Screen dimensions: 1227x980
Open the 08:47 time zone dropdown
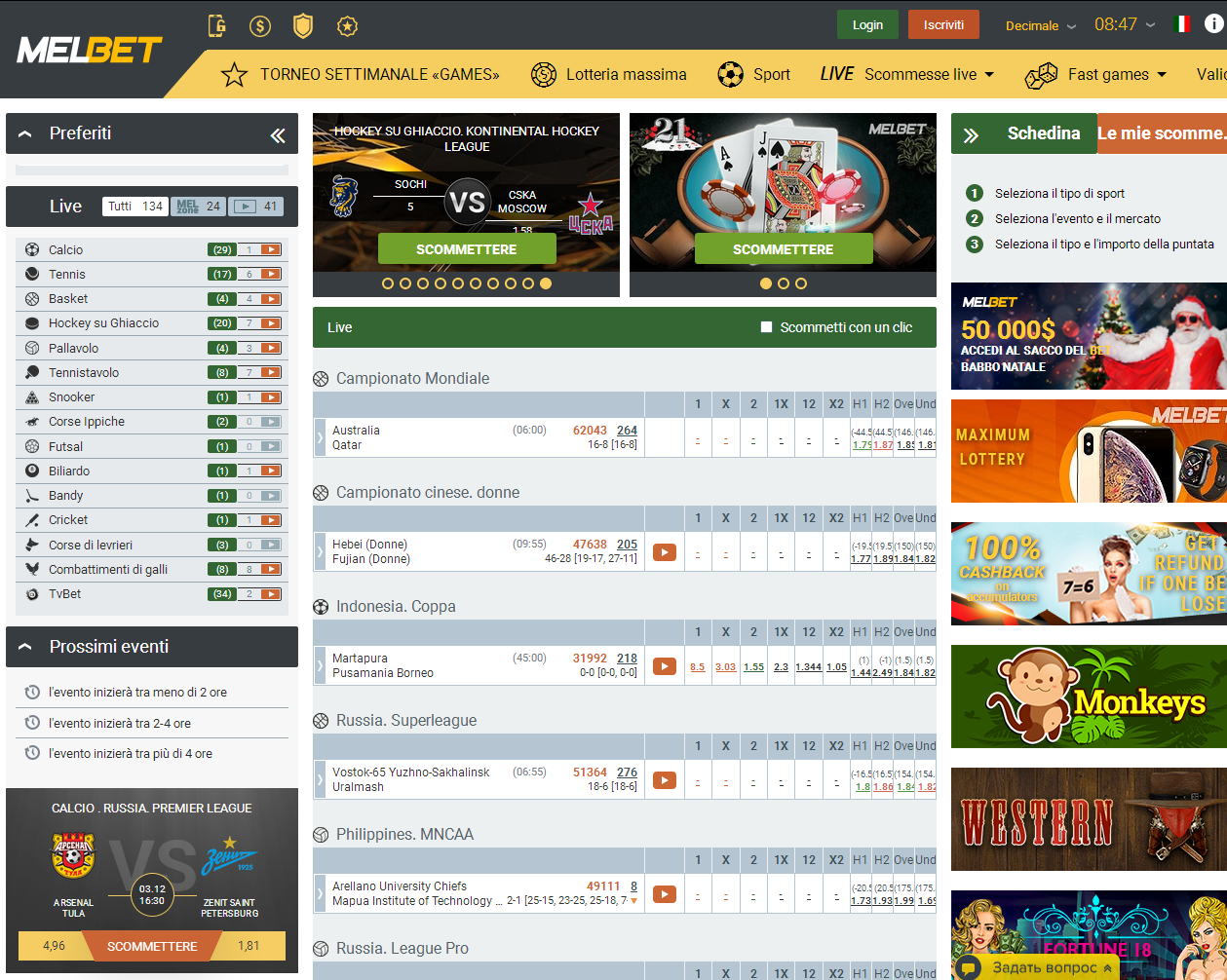[x=1125, y=24]
